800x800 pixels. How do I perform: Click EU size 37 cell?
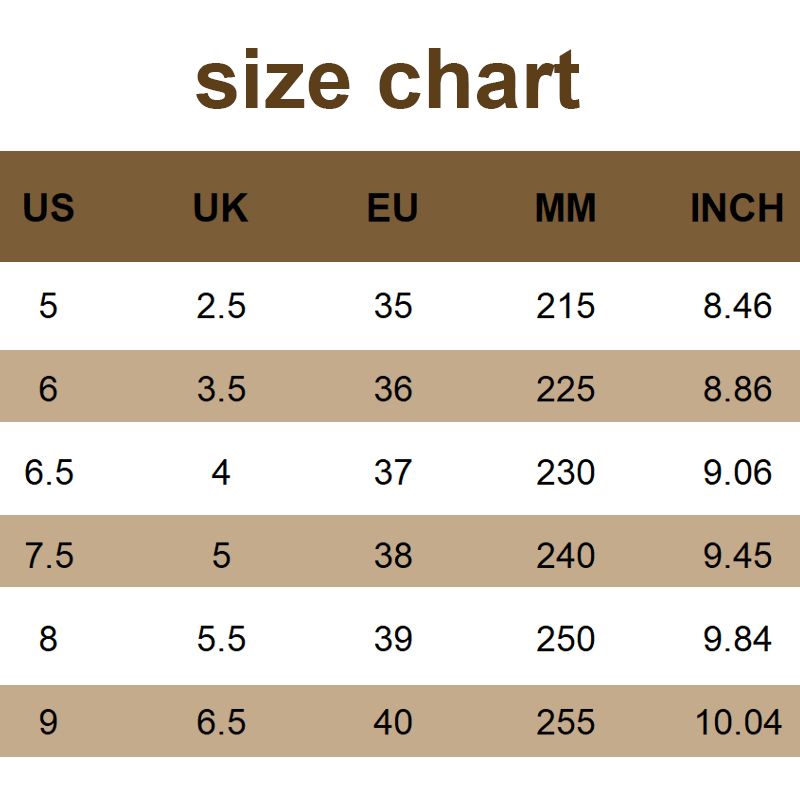point(393,472)
